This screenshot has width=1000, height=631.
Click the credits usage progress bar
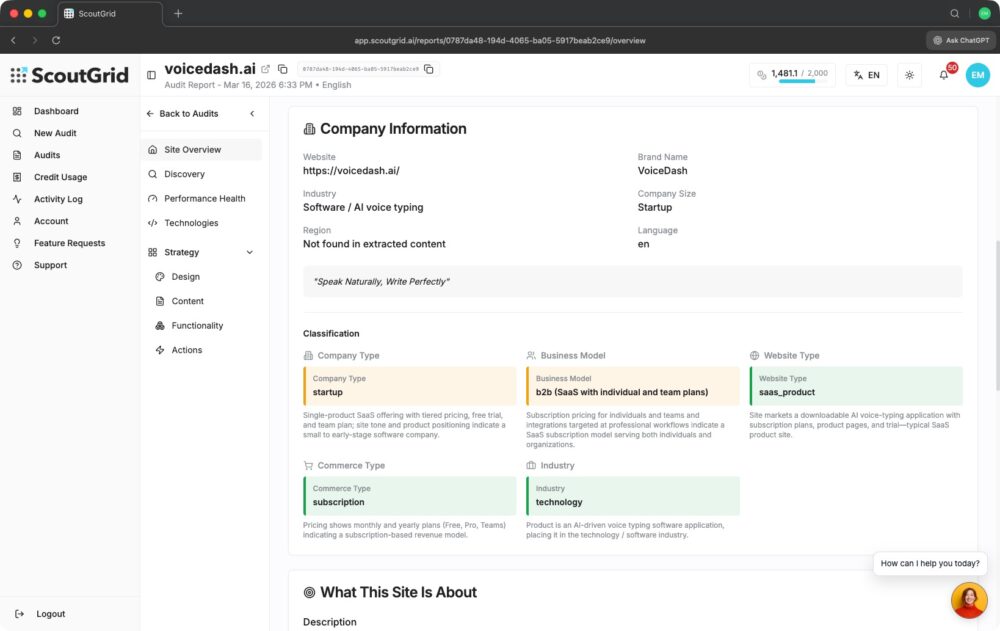point(796,82)
